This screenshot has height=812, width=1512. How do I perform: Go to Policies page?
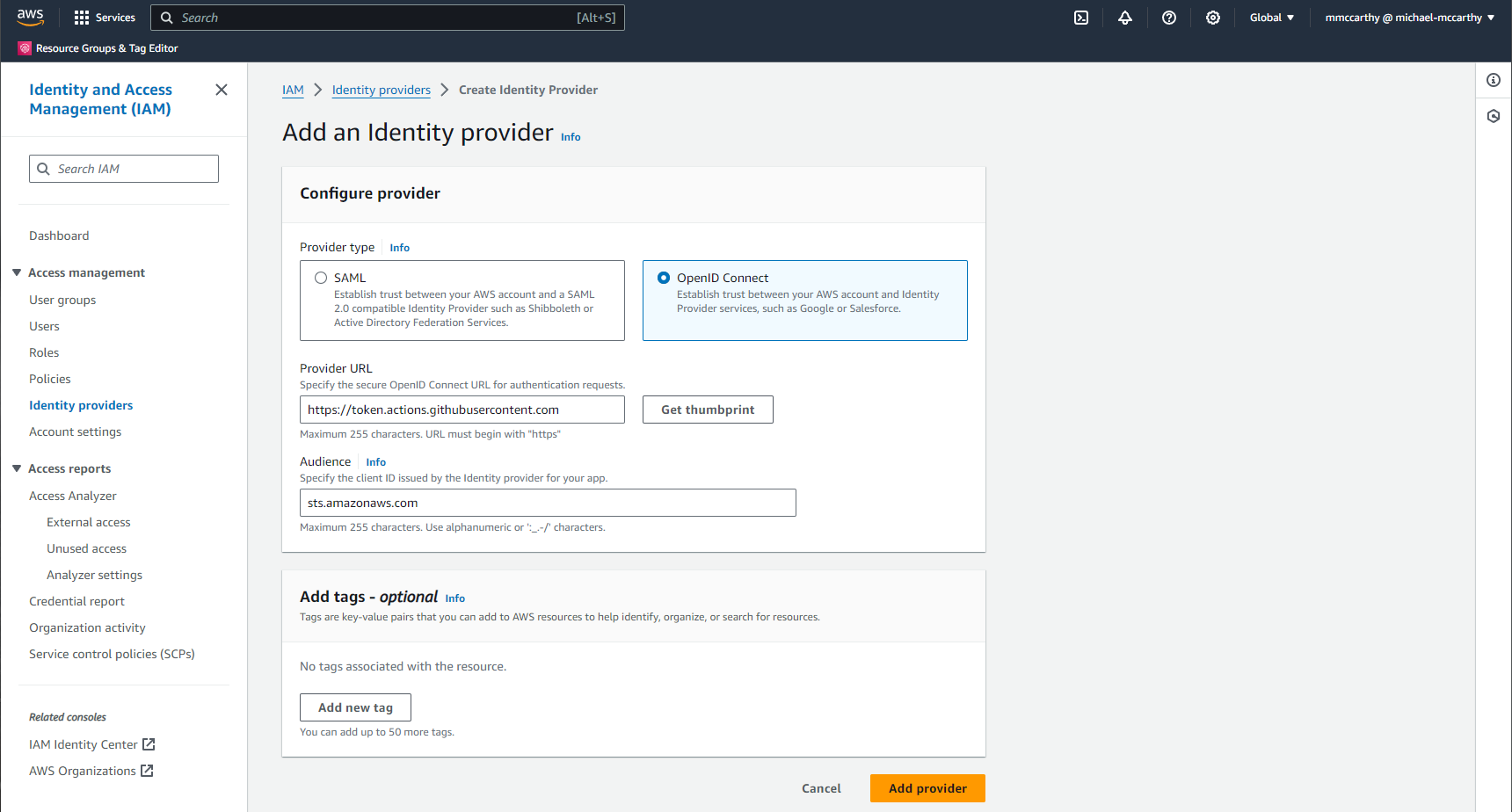[50, 379]
